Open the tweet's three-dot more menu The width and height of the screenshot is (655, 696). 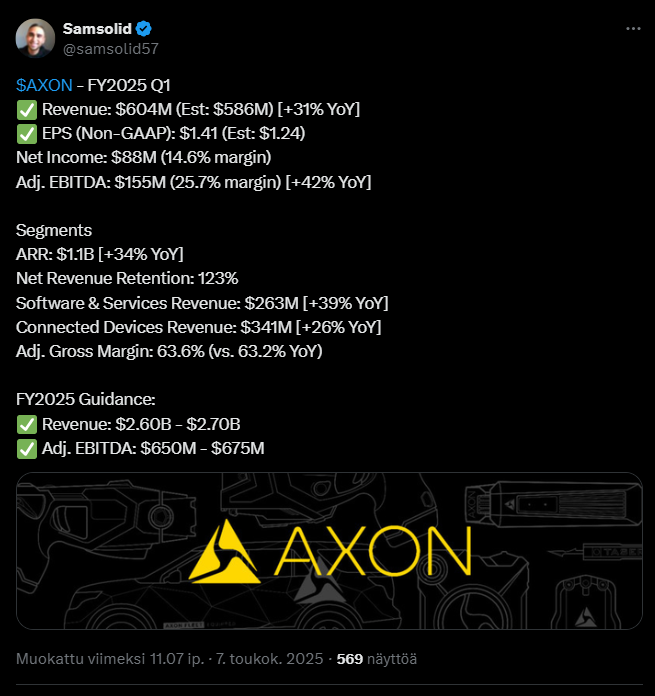pyautogui.click(x=632, y=29)
